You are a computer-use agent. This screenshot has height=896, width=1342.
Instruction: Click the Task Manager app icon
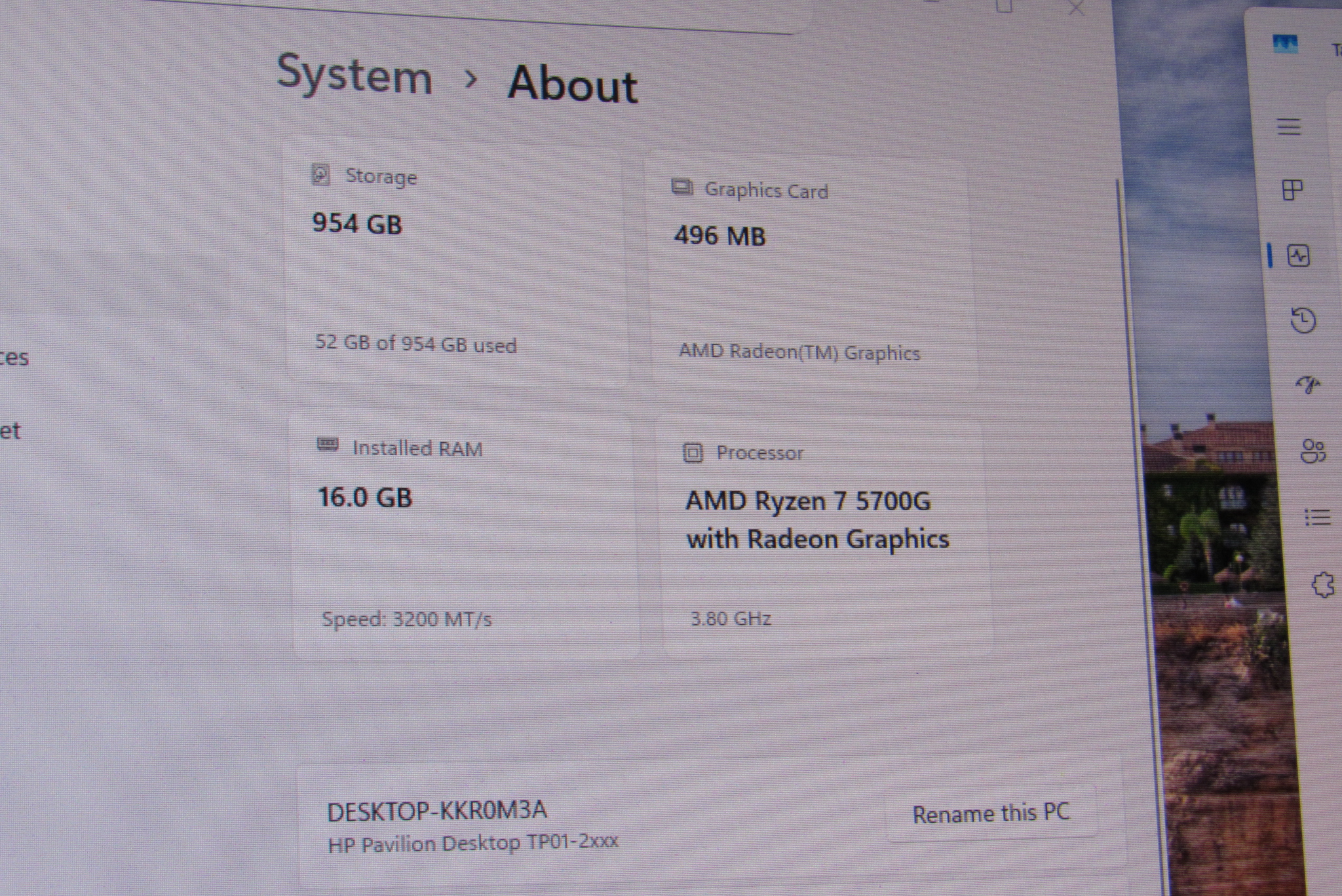click(x=1284, y=45)
